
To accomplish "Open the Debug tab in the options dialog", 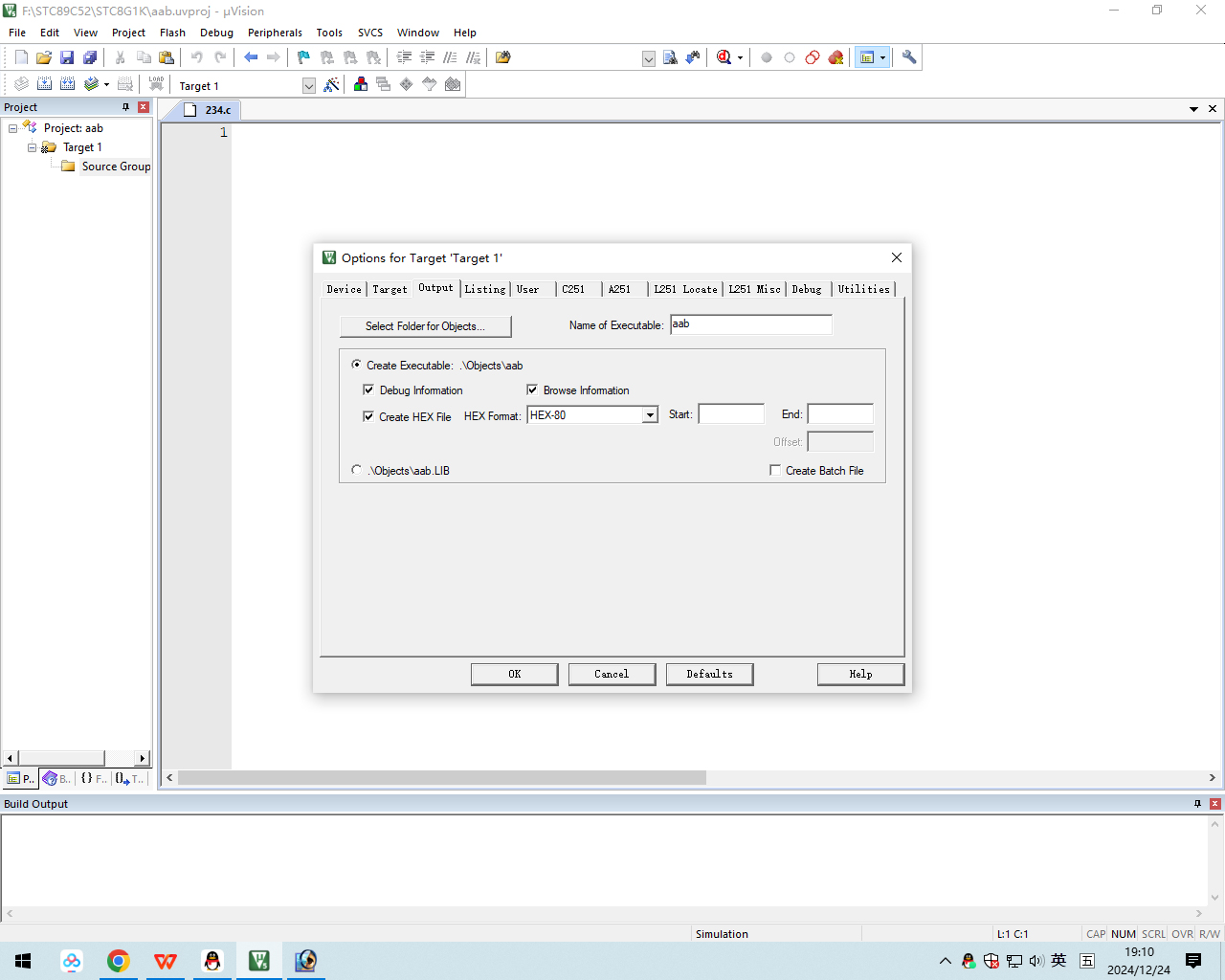I will point(807,289).
